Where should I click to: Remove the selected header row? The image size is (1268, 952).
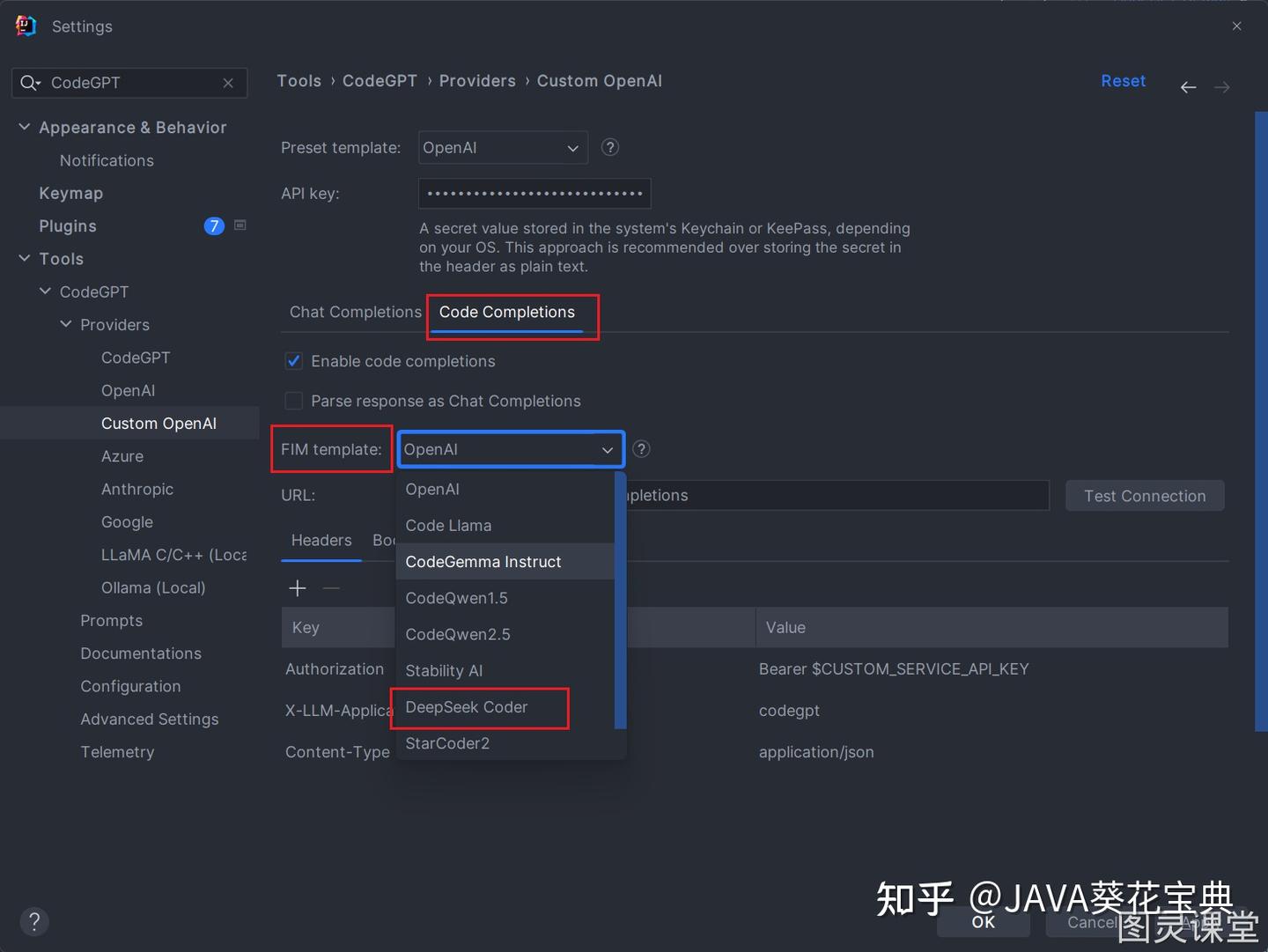pyautogui.click(x=331, y=588)
